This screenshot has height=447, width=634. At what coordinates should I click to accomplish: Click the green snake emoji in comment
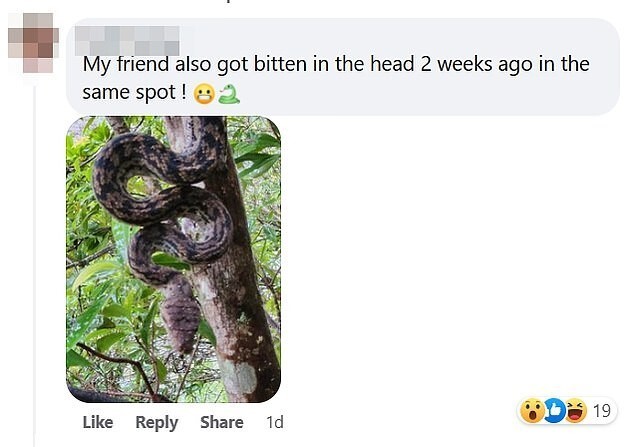(228, 94)
